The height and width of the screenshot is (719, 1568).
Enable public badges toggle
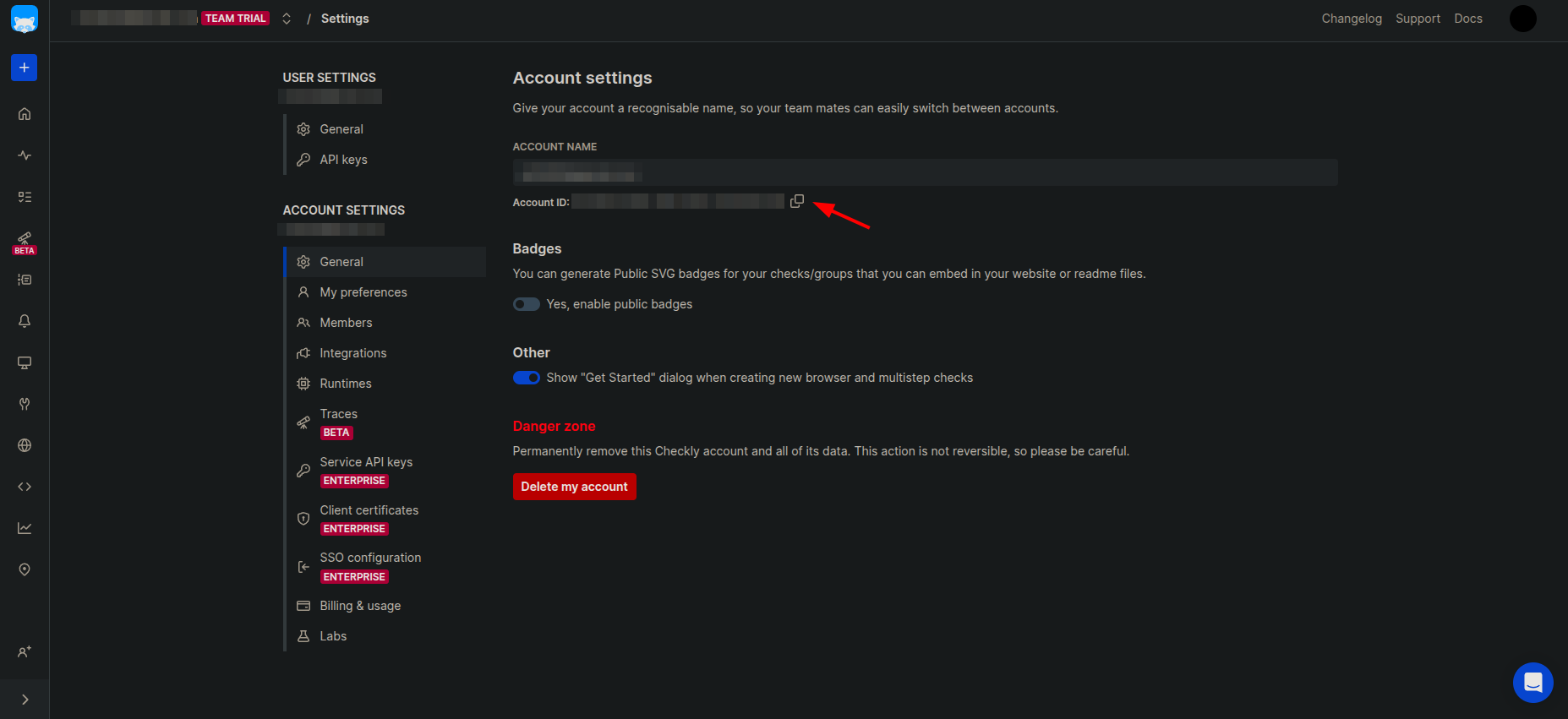(x=526, y=304)
